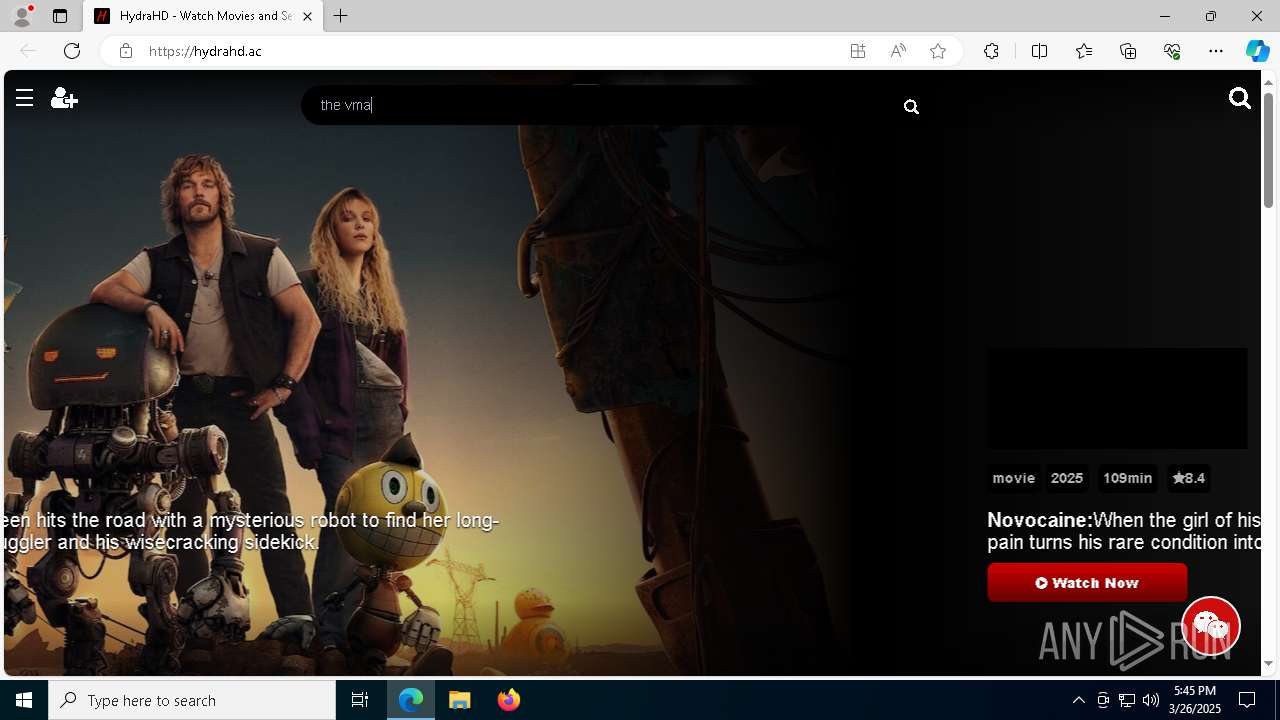Open Edge Favorites list
The width and height of the screenshot is (1280, 720).
(x=1084, y=51)
